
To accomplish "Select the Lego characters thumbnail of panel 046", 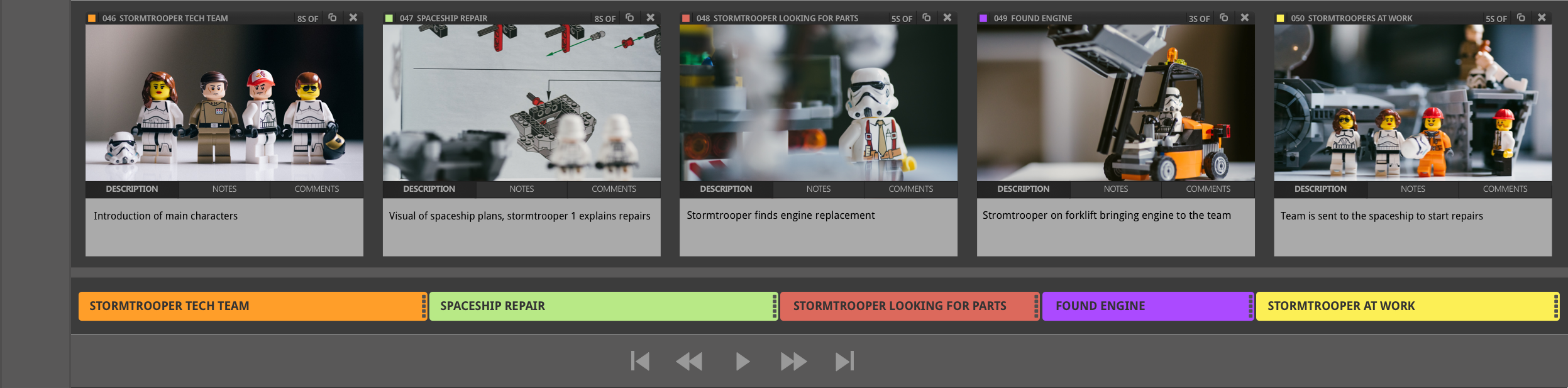I will 224,103.
